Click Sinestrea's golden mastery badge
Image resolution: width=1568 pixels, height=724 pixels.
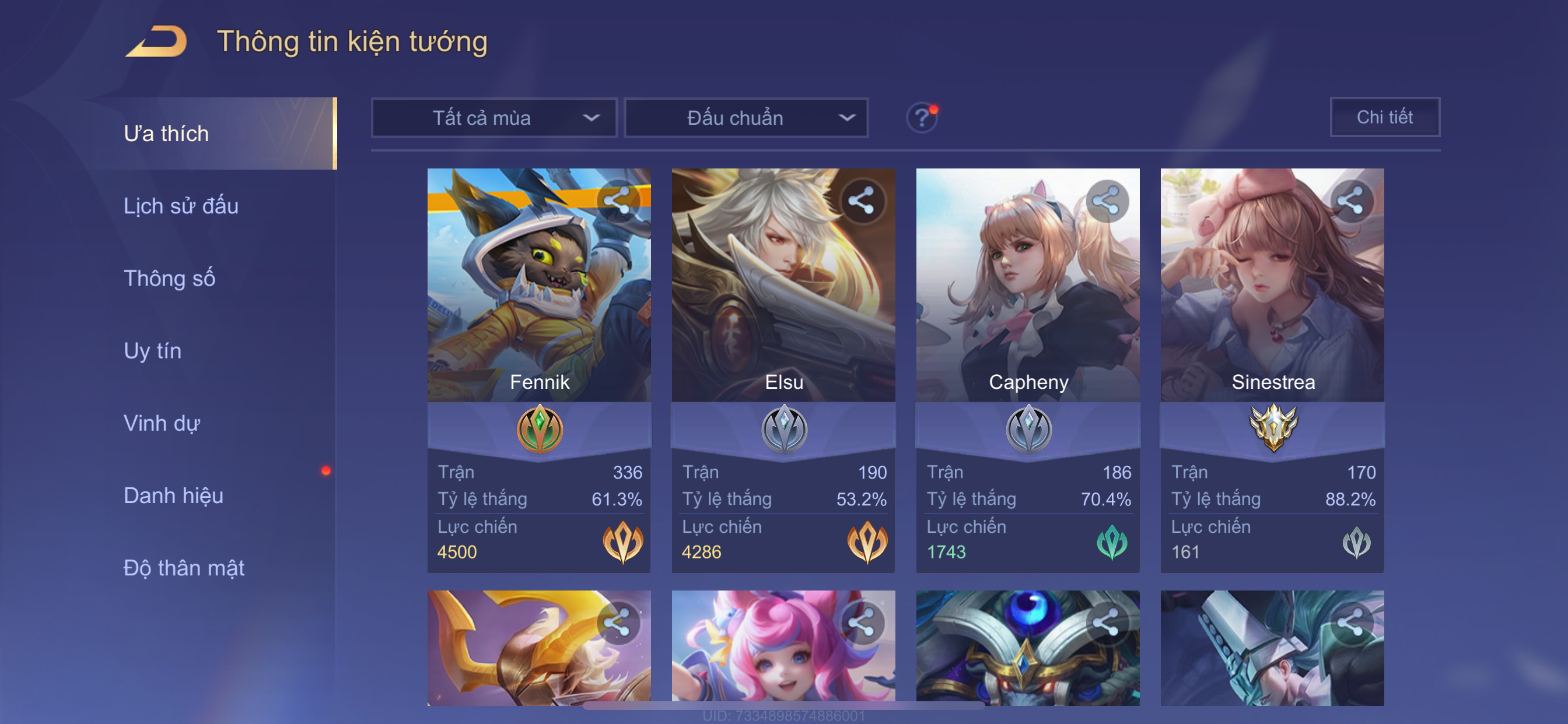click(1273, 427)
